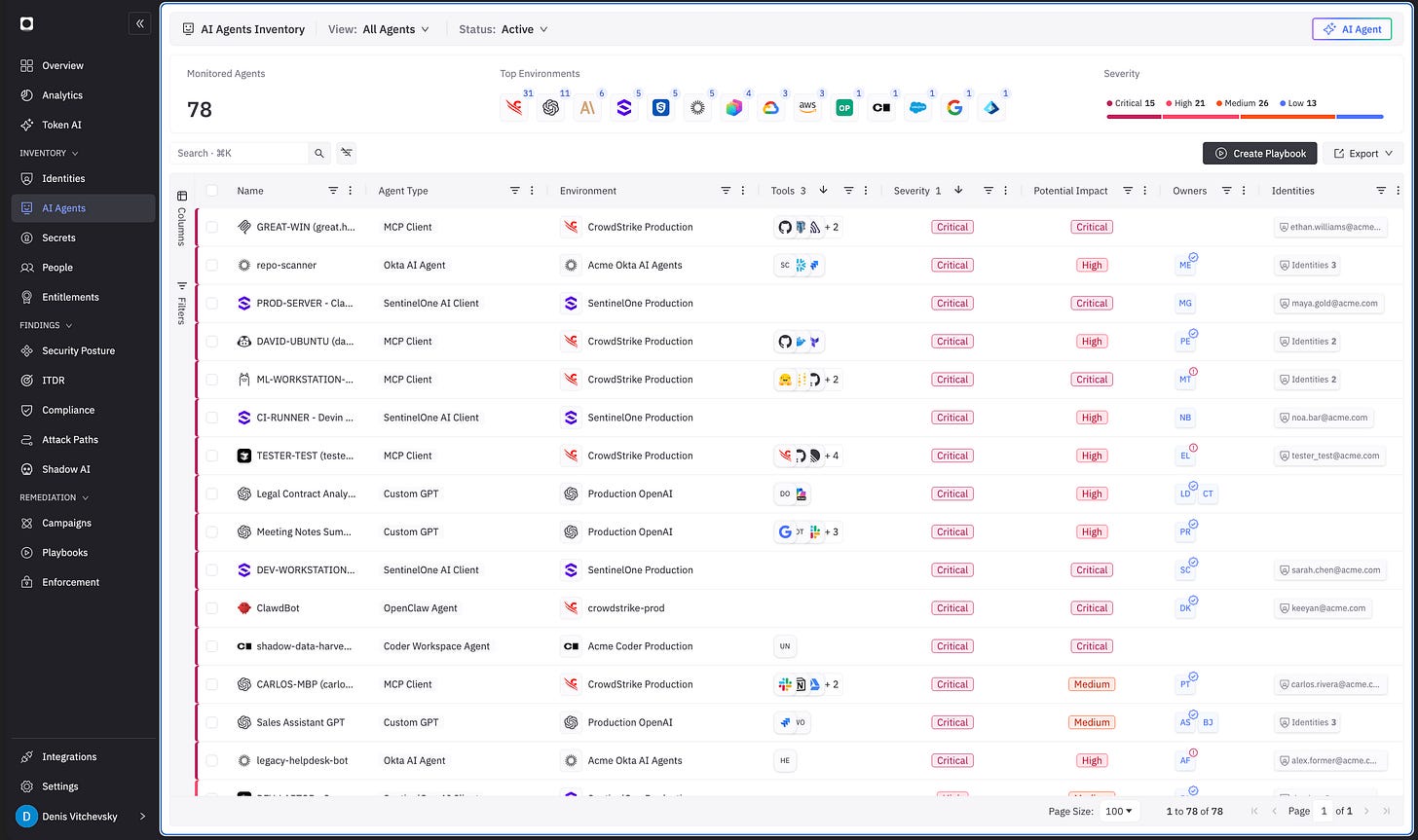The height and width of the screenshot is (840, 1418).
Task: Filter the Identities column
Action: click(x=1381, y=191)
